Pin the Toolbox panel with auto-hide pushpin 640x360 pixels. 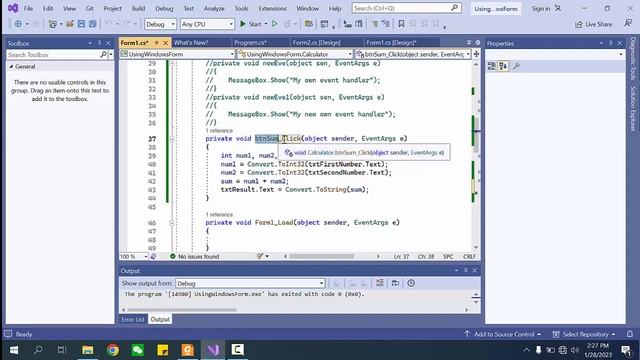click(x=99, y=43)
